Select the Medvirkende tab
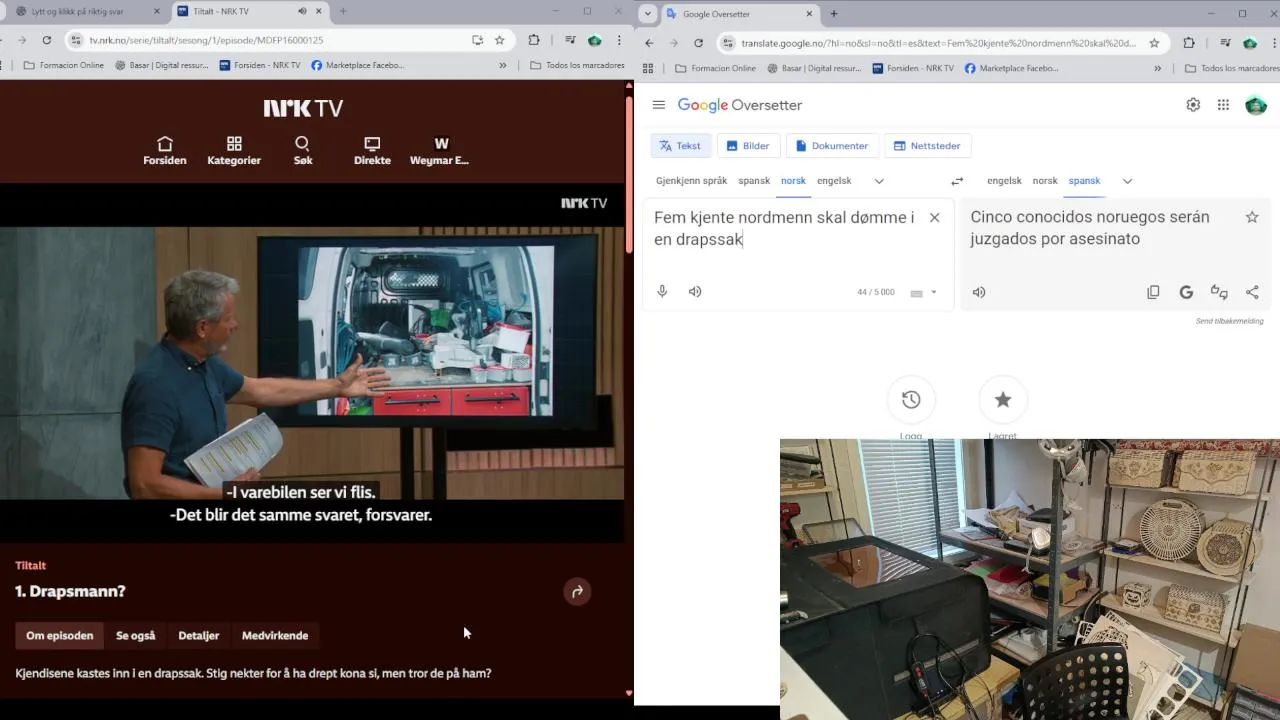Screen dimensions: 1280x720 (275, 635)
